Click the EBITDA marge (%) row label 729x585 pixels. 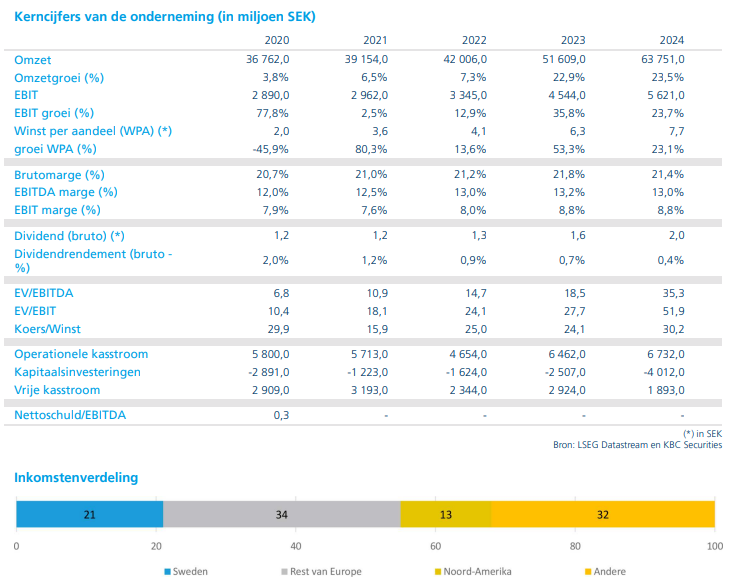[66, 191]
